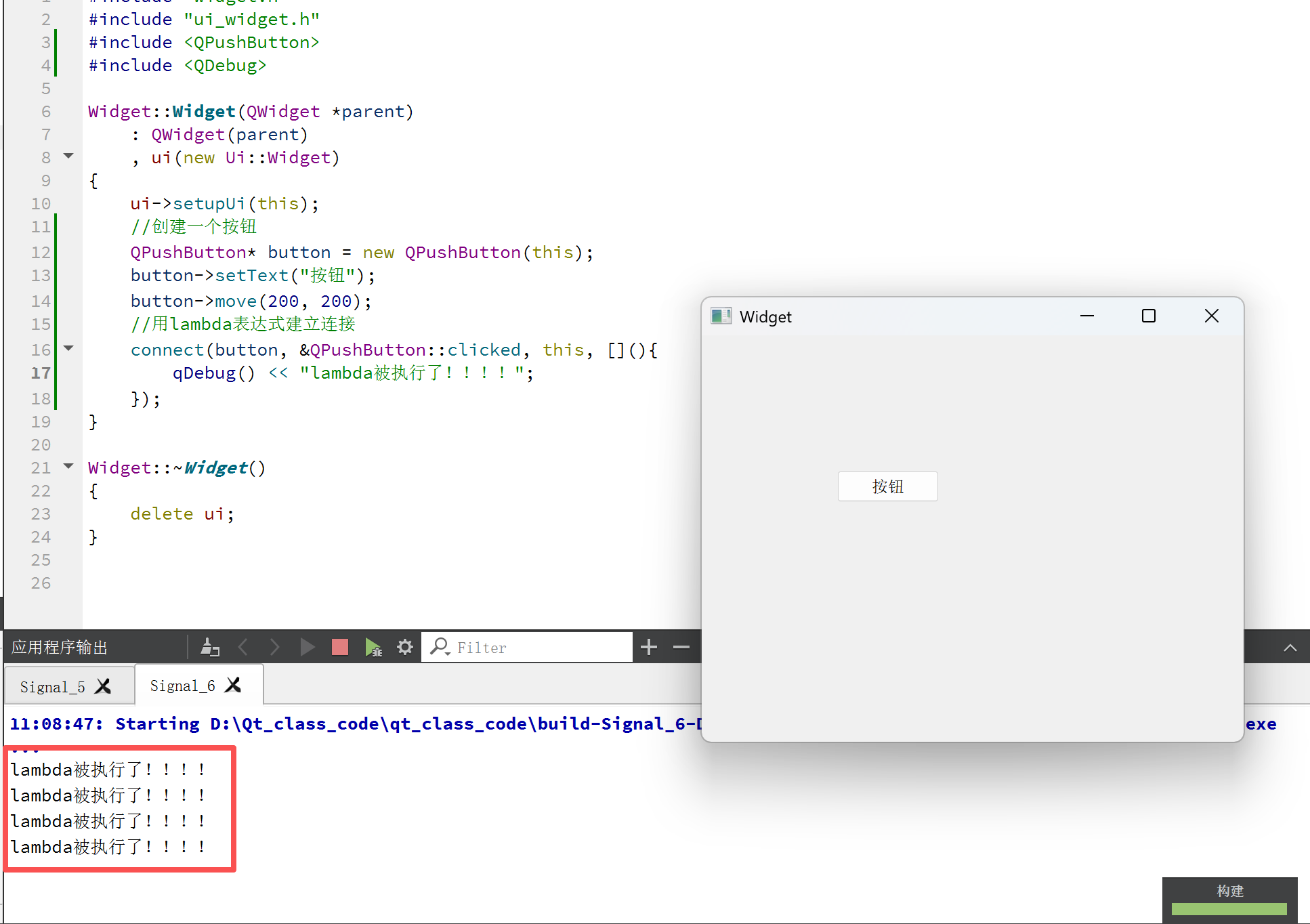Go to previous output item arrow
Screen dimensions: 1310x924
(243, 648)
